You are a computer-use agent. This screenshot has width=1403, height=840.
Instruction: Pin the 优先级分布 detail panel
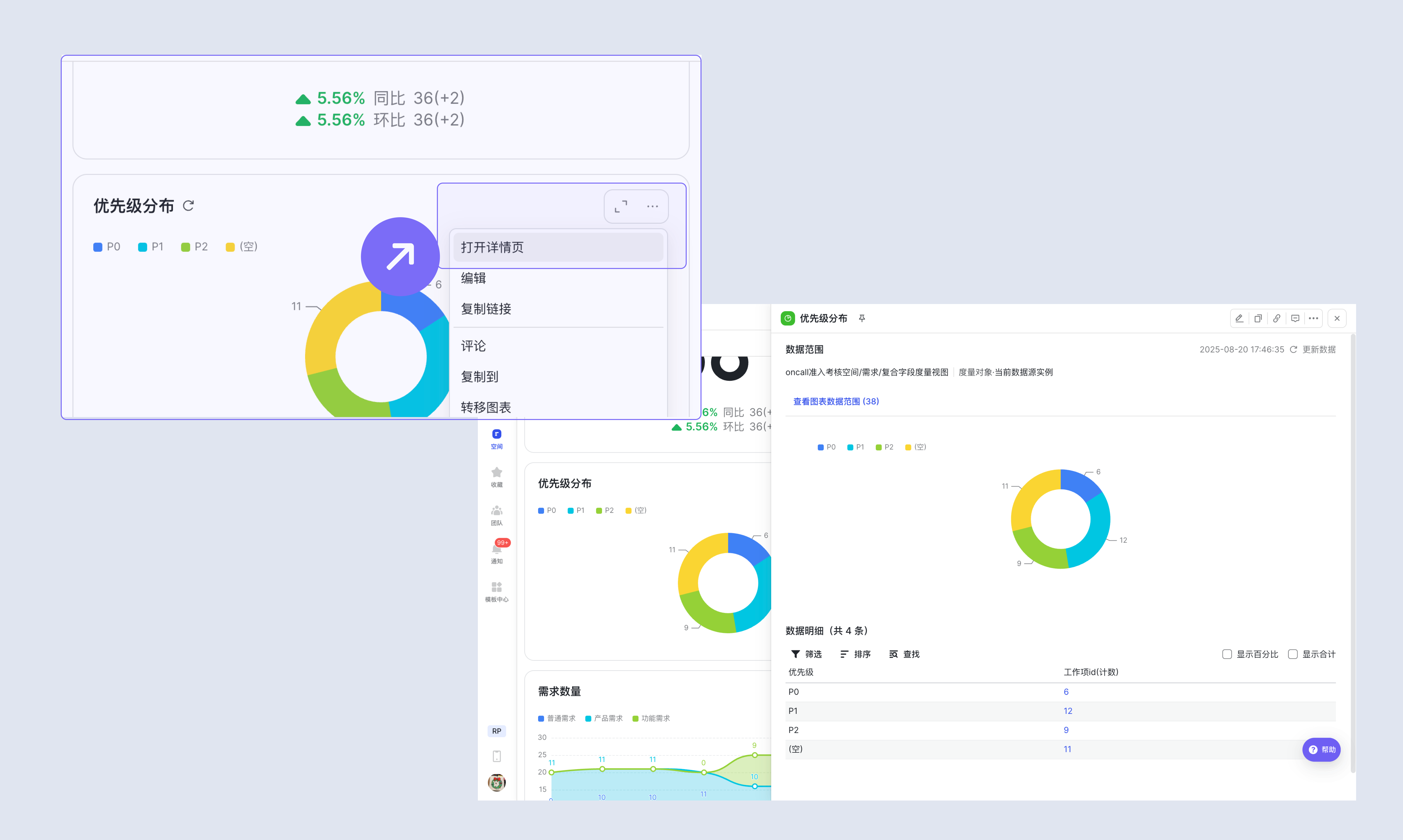(x=862, y=318)
